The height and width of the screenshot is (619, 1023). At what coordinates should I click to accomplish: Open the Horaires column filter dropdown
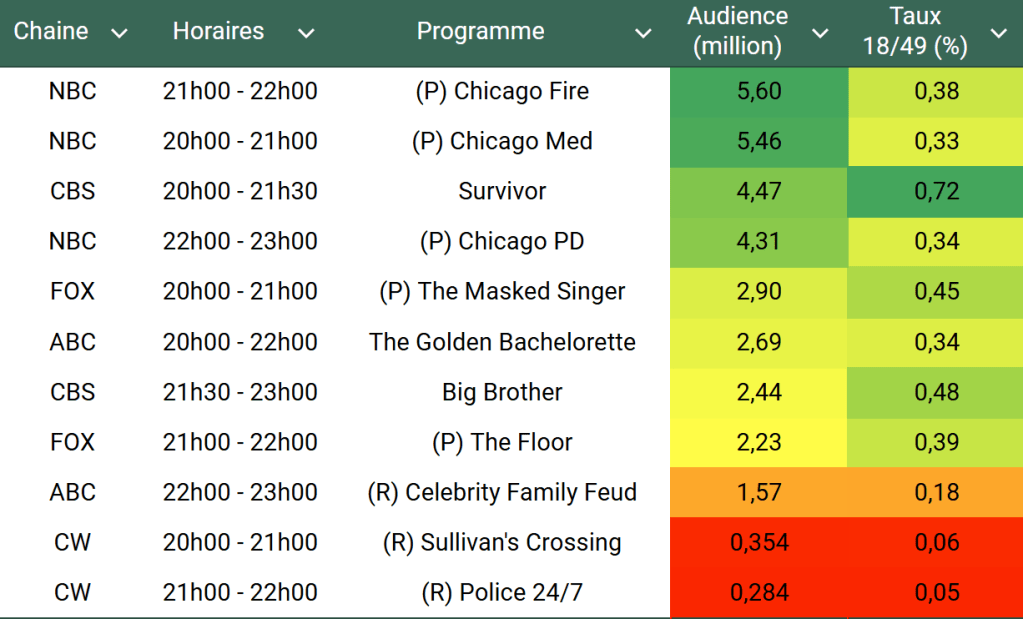306,33
